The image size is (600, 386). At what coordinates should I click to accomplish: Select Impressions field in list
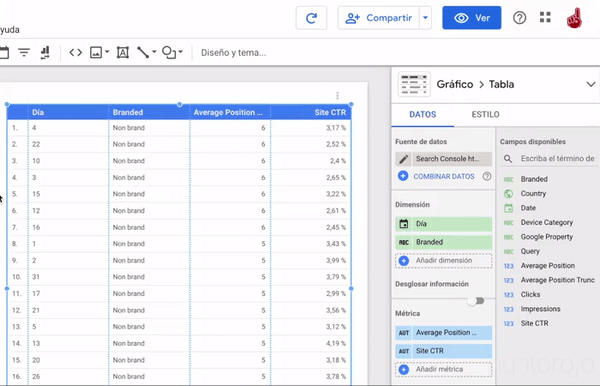point(540,309)
